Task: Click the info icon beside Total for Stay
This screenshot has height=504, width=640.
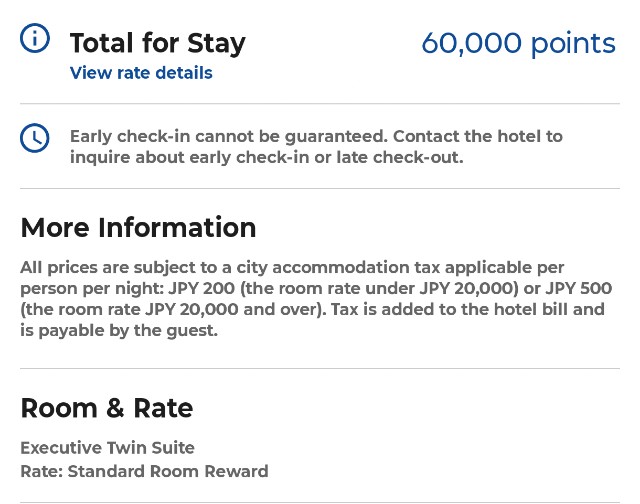Action: 35,38
